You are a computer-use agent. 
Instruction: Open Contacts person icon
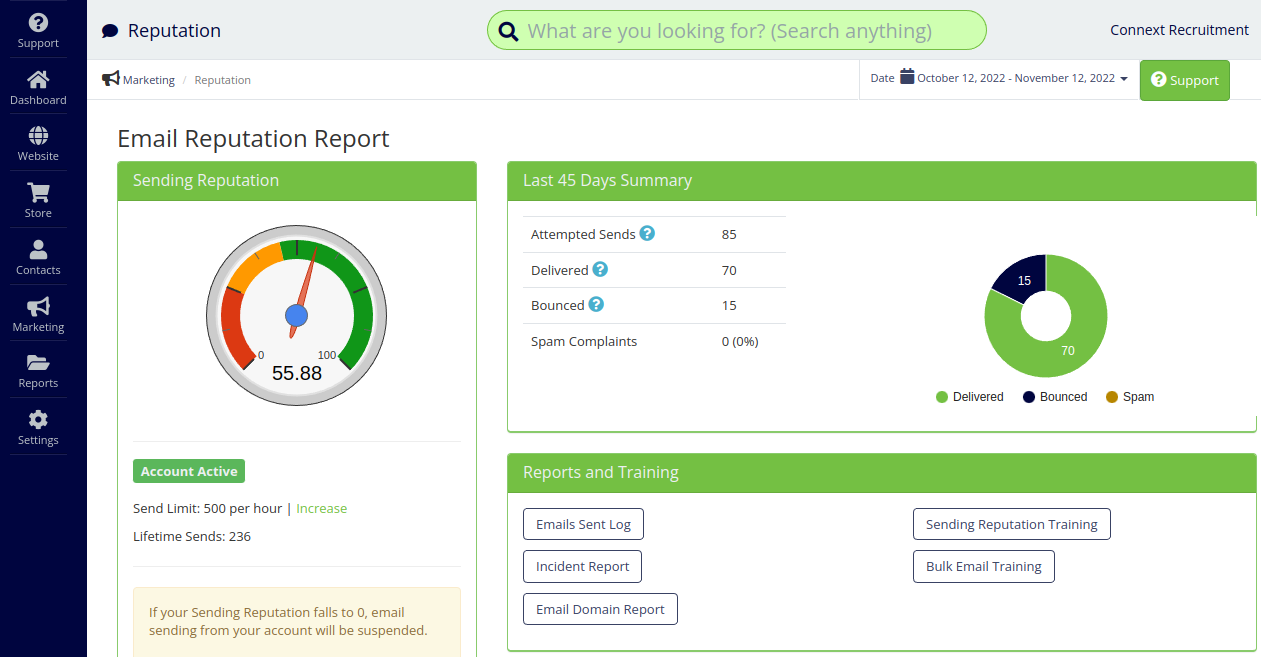(x=38, y=249)
